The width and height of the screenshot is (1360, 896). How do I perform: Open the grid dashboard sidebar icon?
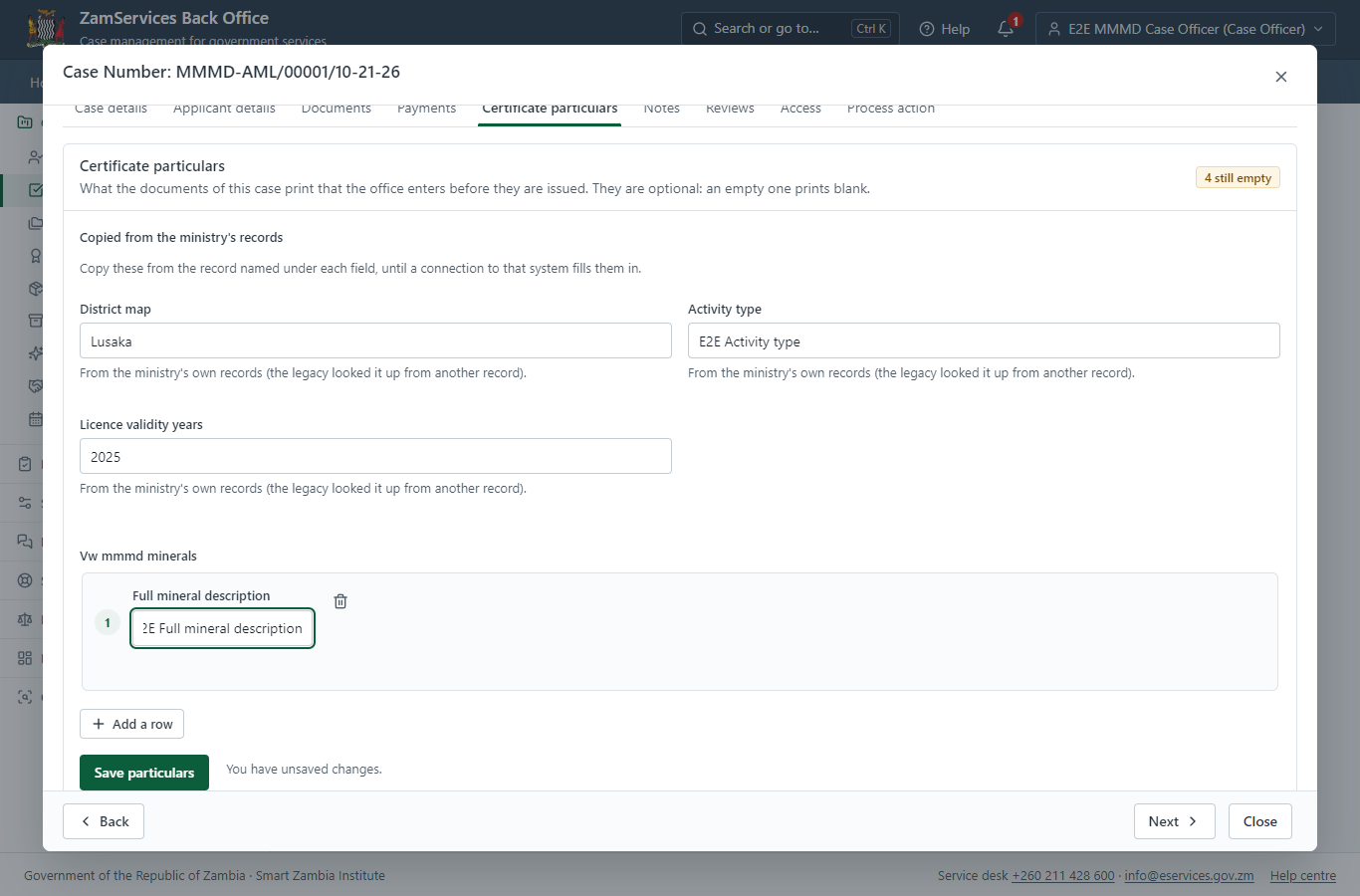click(x=25, y=658)
